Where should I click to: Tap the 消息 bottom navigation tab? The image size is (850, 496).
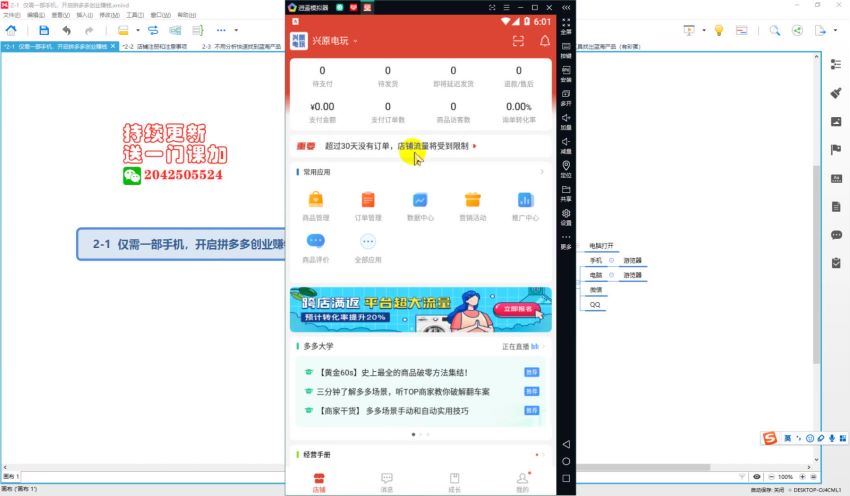pyautogui.click(x=387, y=482)
